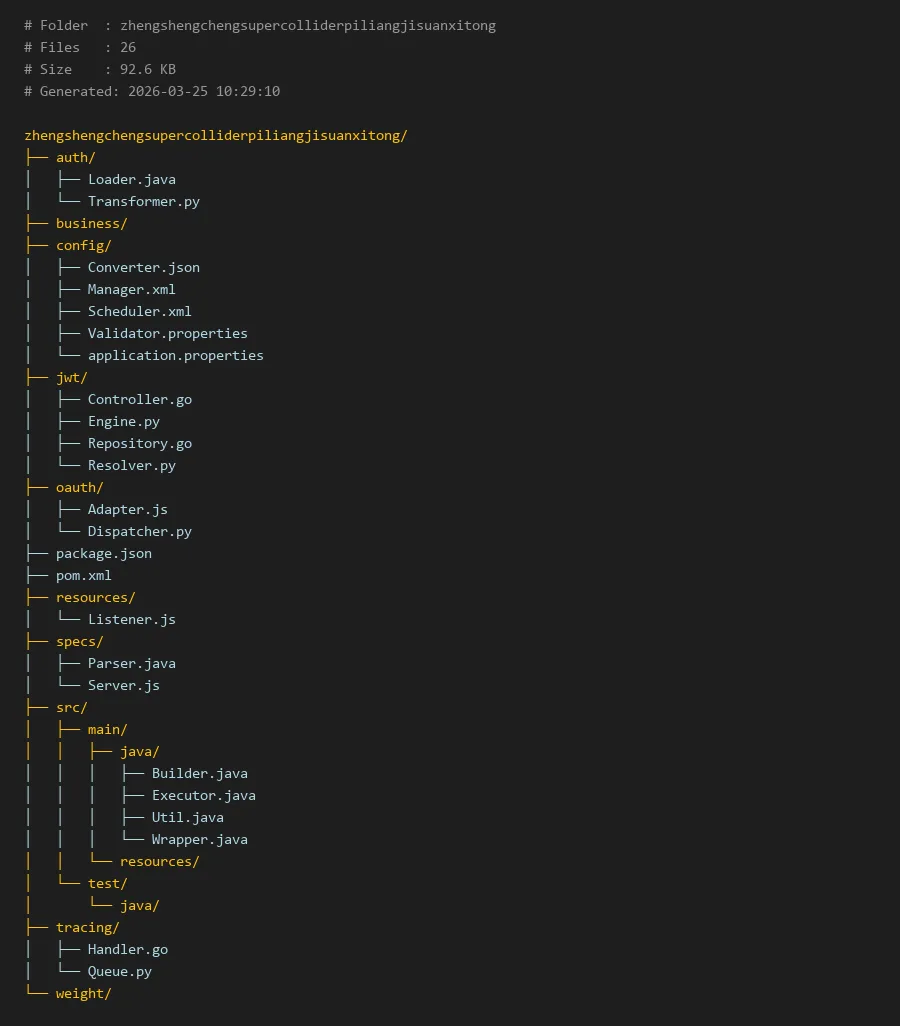The image size is (900, 1026).
Task: Open Listener.js in resources
Action: [132, 619]
